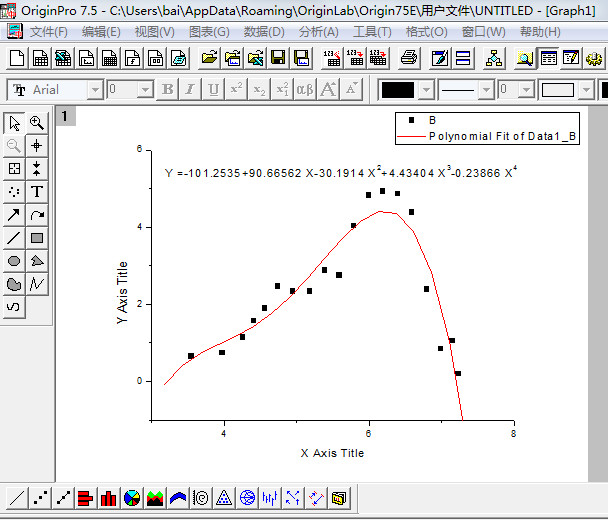Open the line style dropdown

click(x=486, y=90)
